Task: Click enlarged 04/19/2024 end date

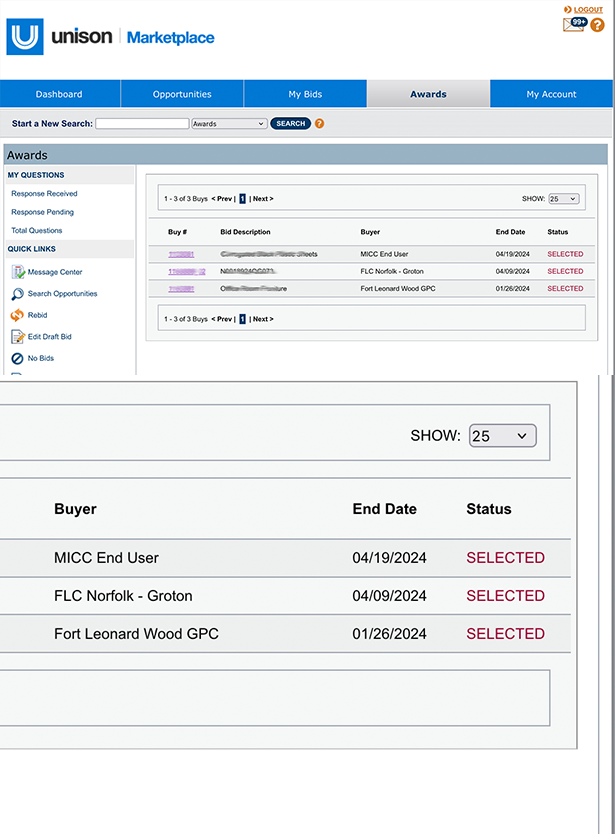Action: click(x=389, y=557)
